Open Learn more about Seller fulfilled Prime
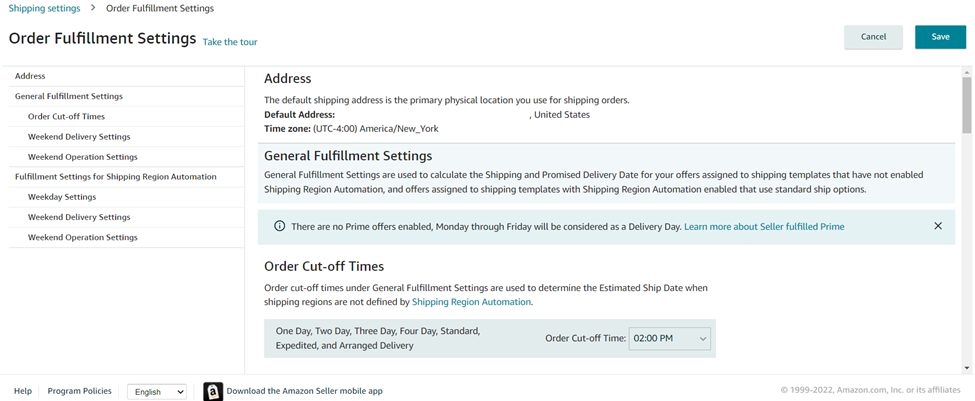Screen dimensions: 975x401 (764, 227)
